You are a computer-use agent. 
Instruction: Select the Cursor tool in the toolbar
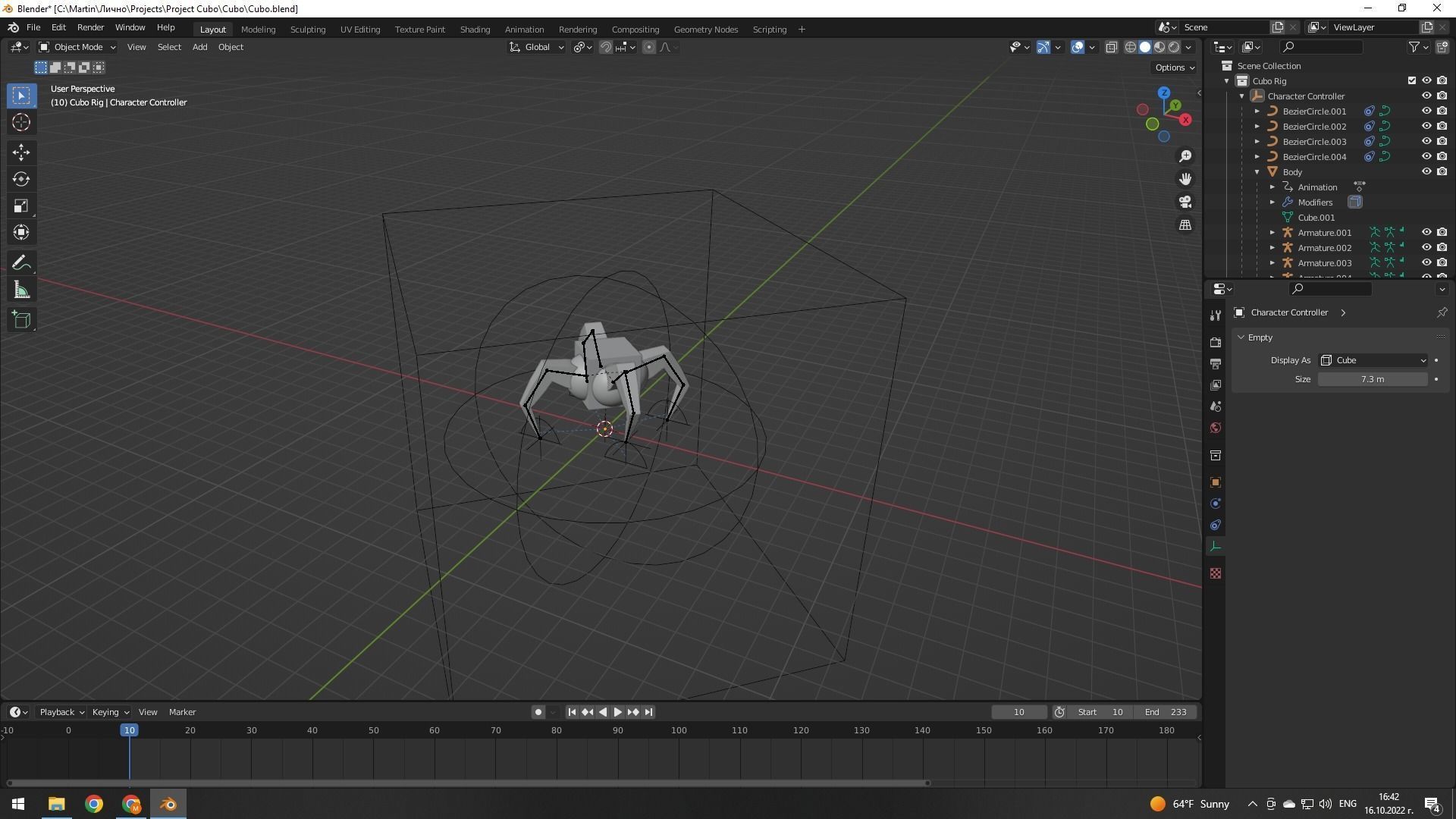pos(21,122)
